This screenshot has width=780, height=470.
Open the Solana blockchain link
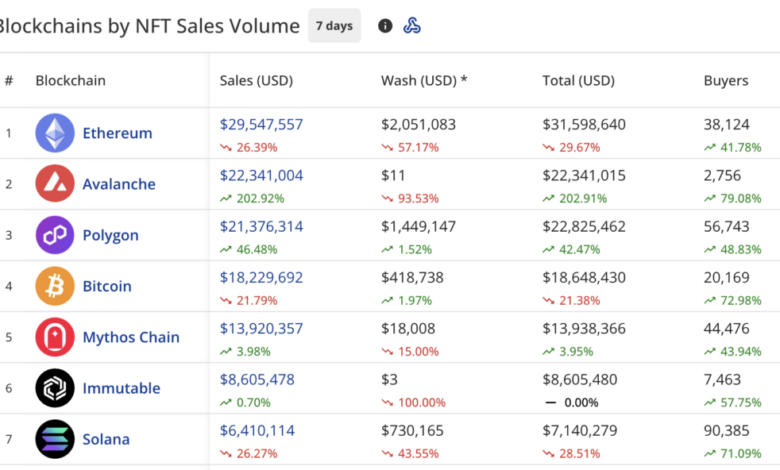click(x=106, y=440)
